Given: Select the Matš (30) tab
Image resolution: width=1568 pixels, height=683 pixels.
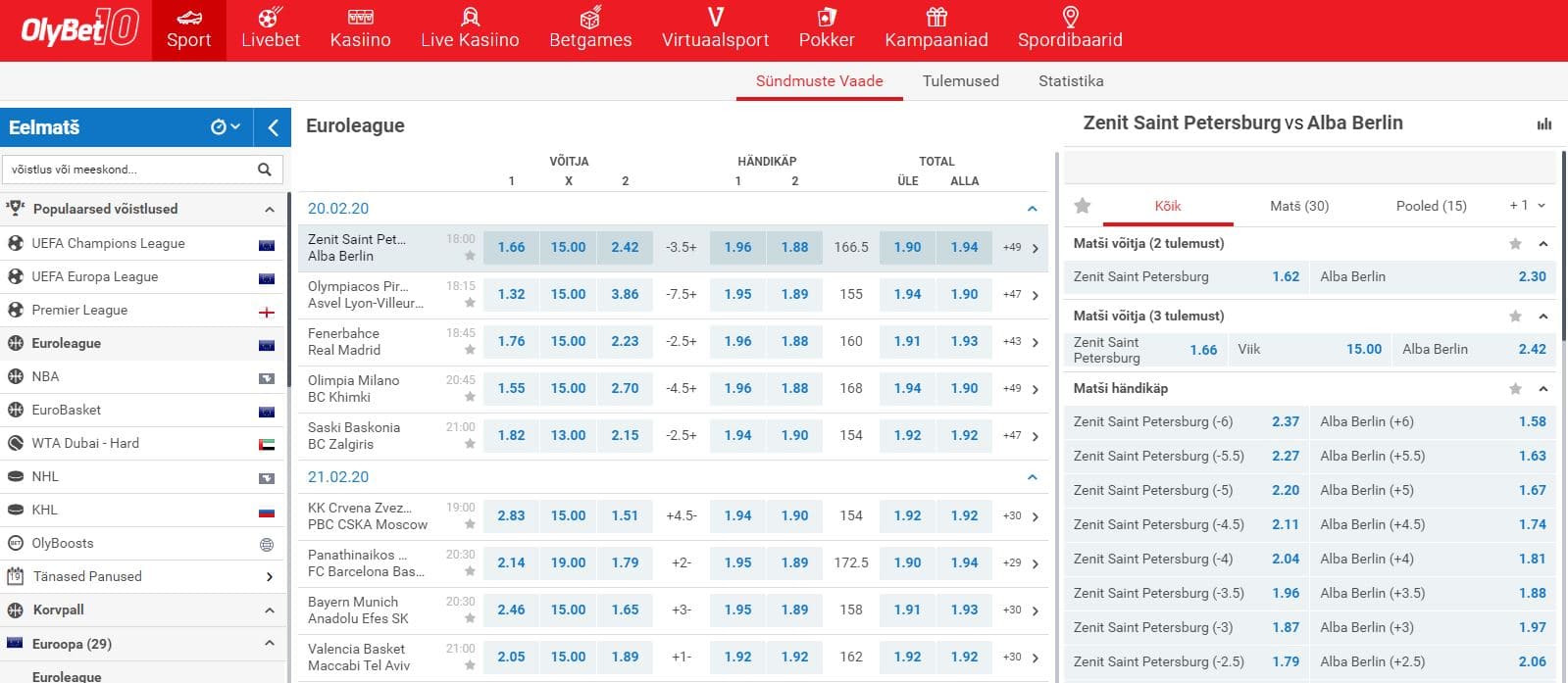Looking at the screenshot, I should click(x=1298, y=206).
